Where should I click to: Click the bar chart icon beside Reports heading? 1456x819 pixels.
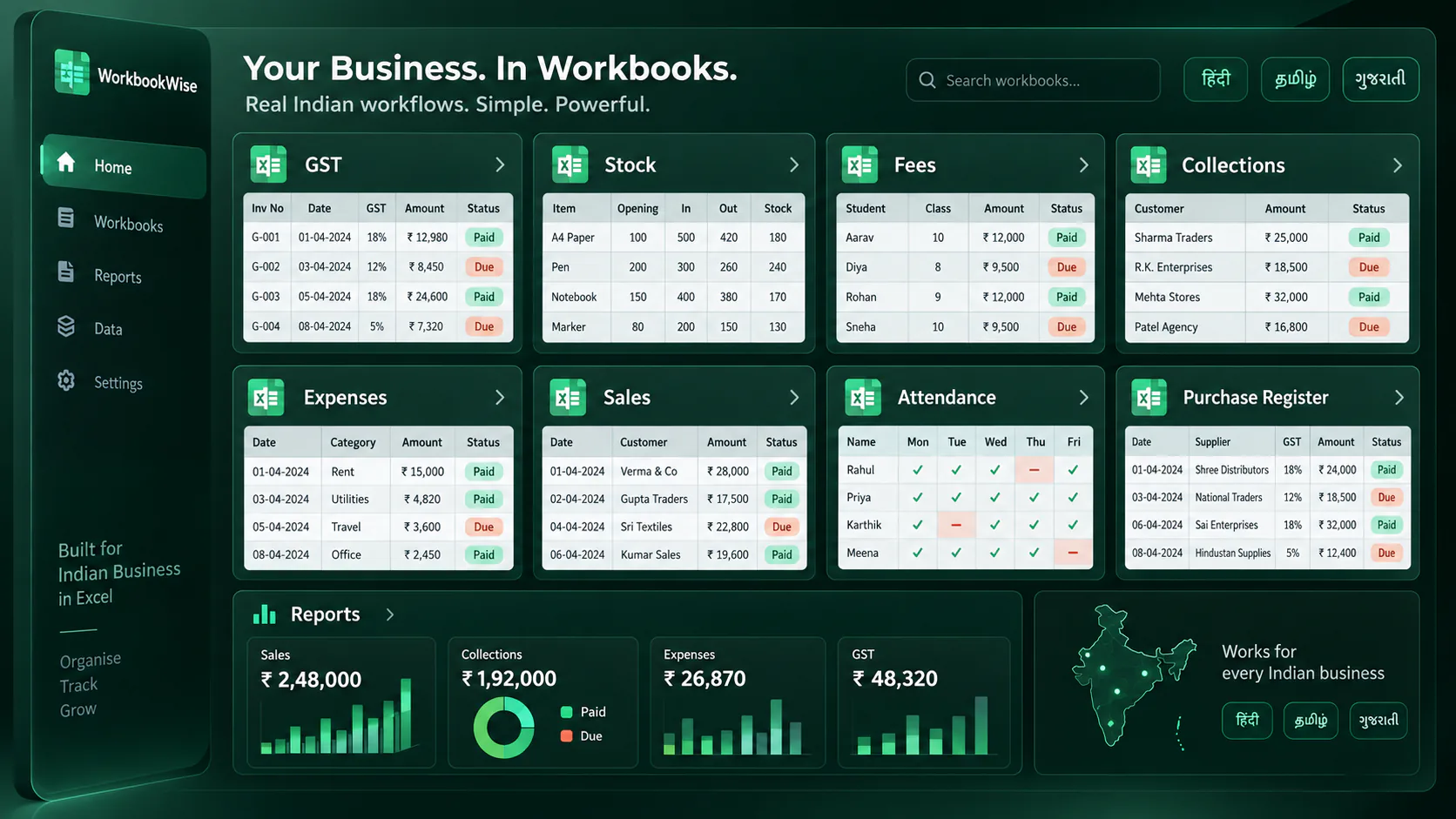point(264,614)
